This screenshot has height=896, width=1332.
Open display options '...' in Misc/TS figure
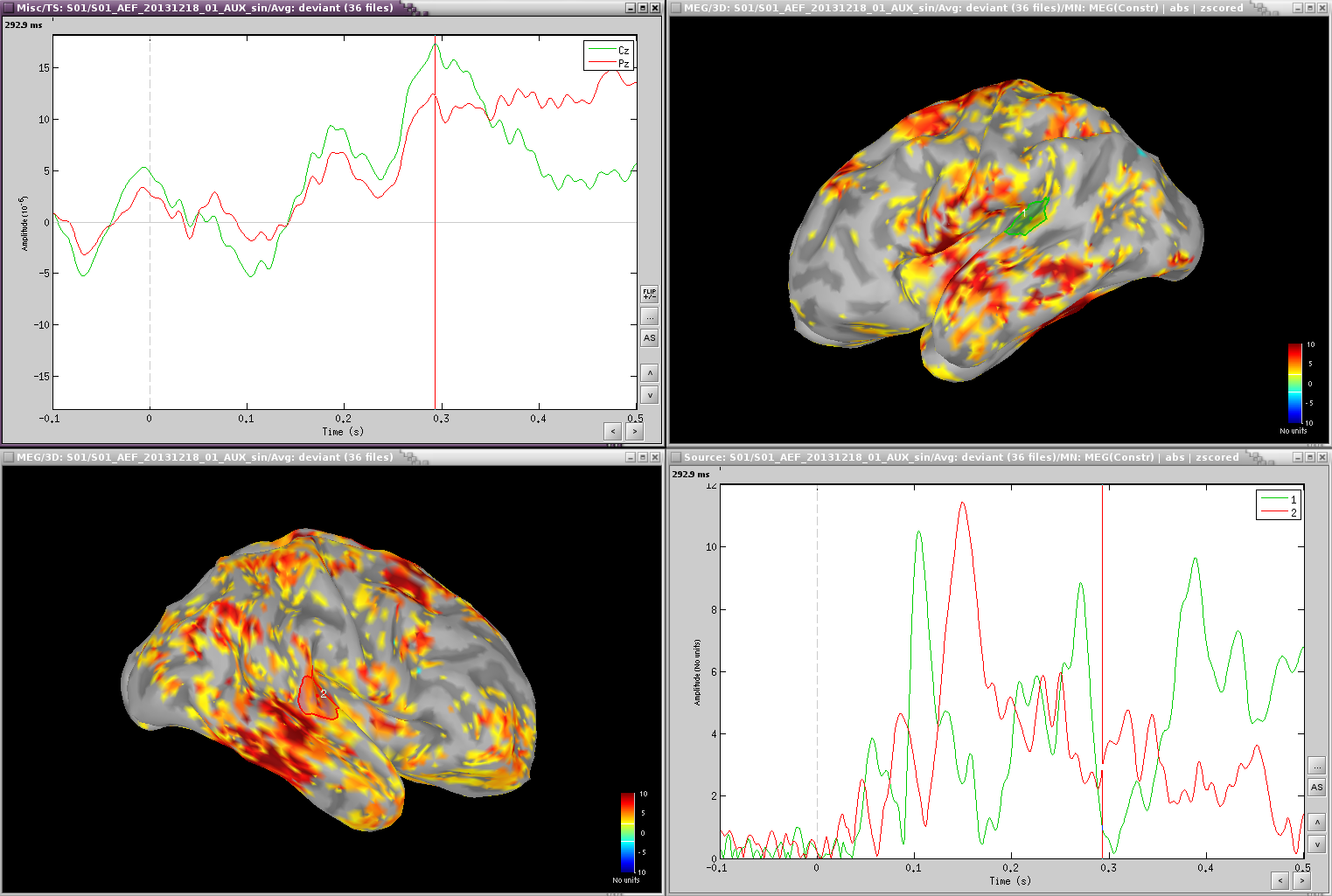649,316
